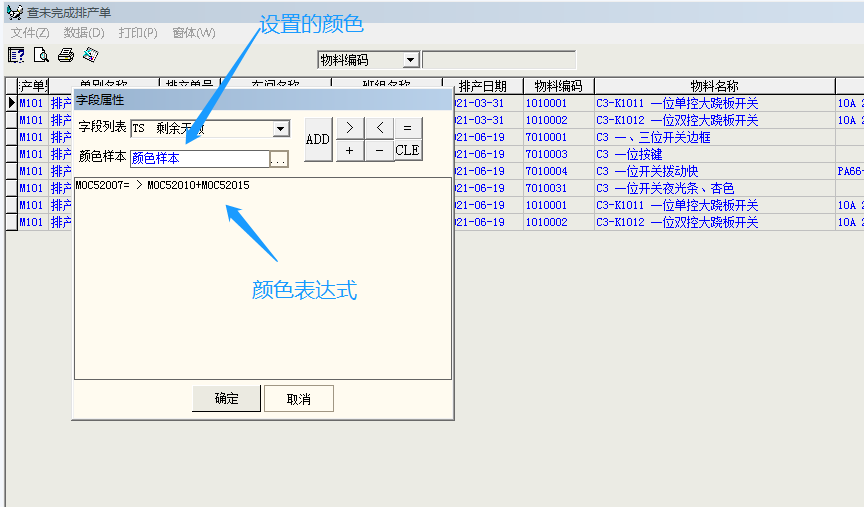Click the printer icon in toolbar
Viewport: 864px width, 507px height.
tap(66, 55)
